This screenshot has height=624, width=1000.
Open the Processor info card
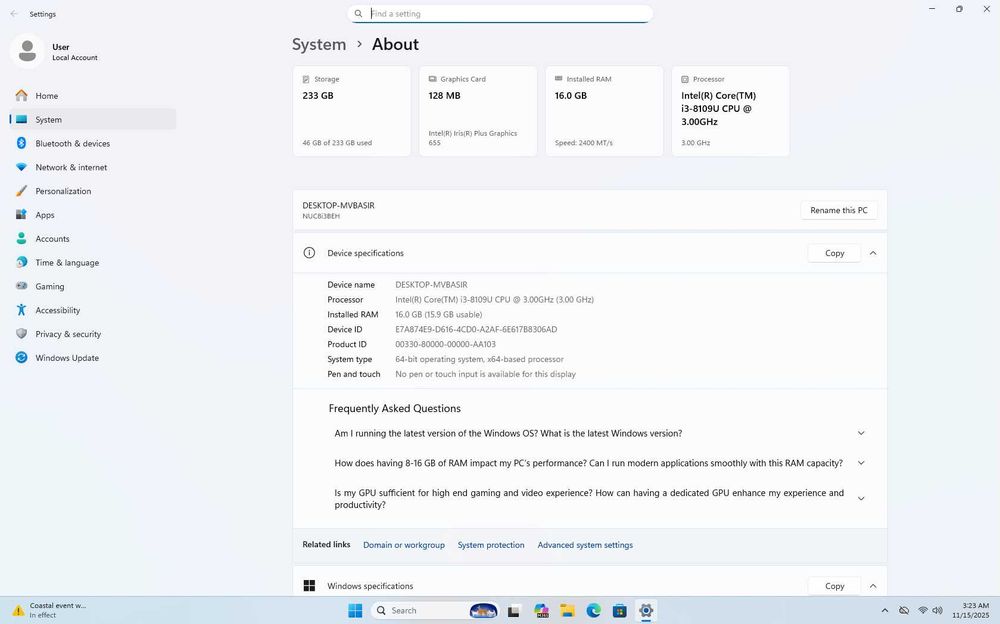coord(731,111)
